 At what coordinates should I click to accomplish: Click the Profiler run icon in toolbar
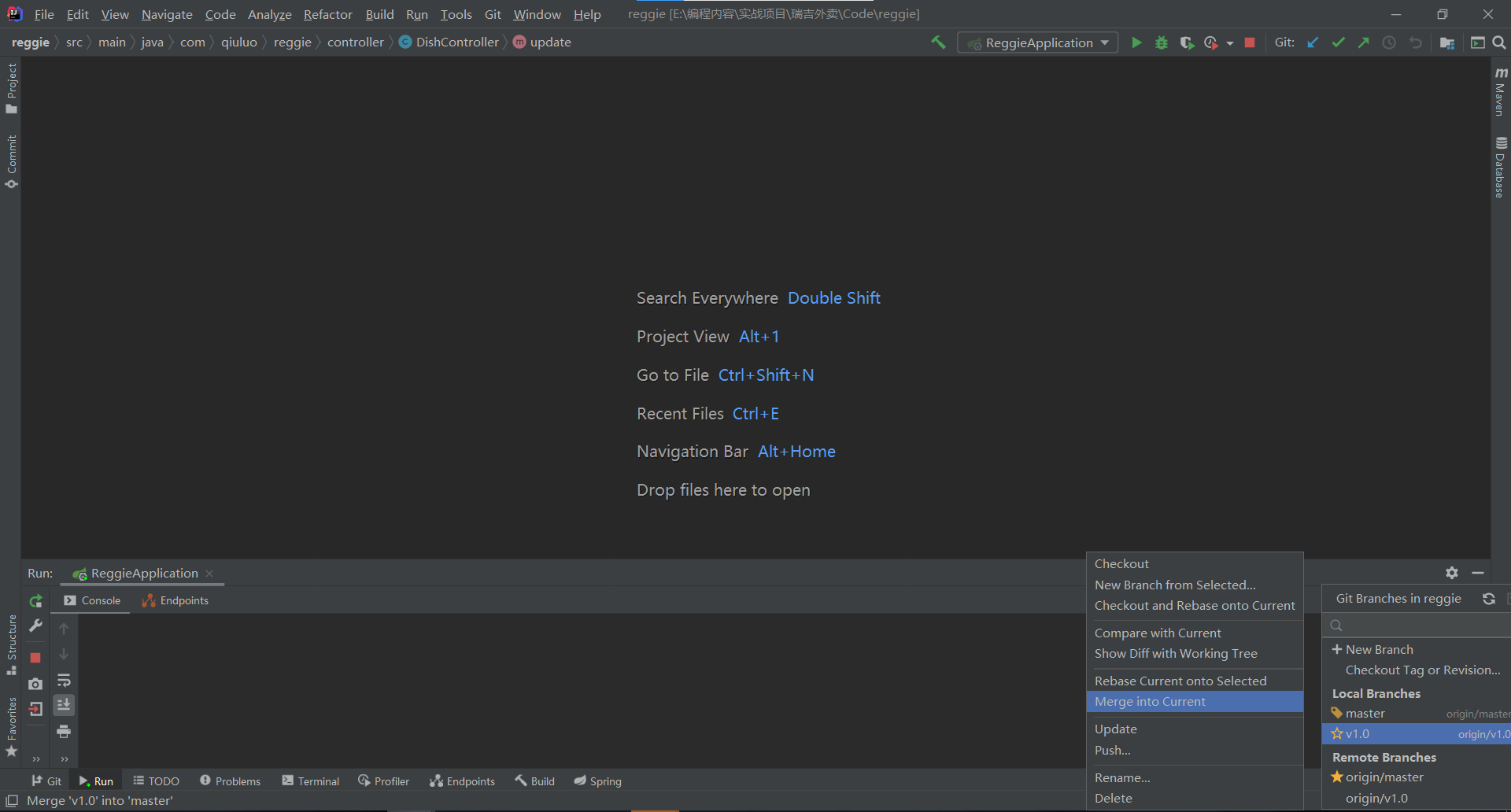(1211, 42)
